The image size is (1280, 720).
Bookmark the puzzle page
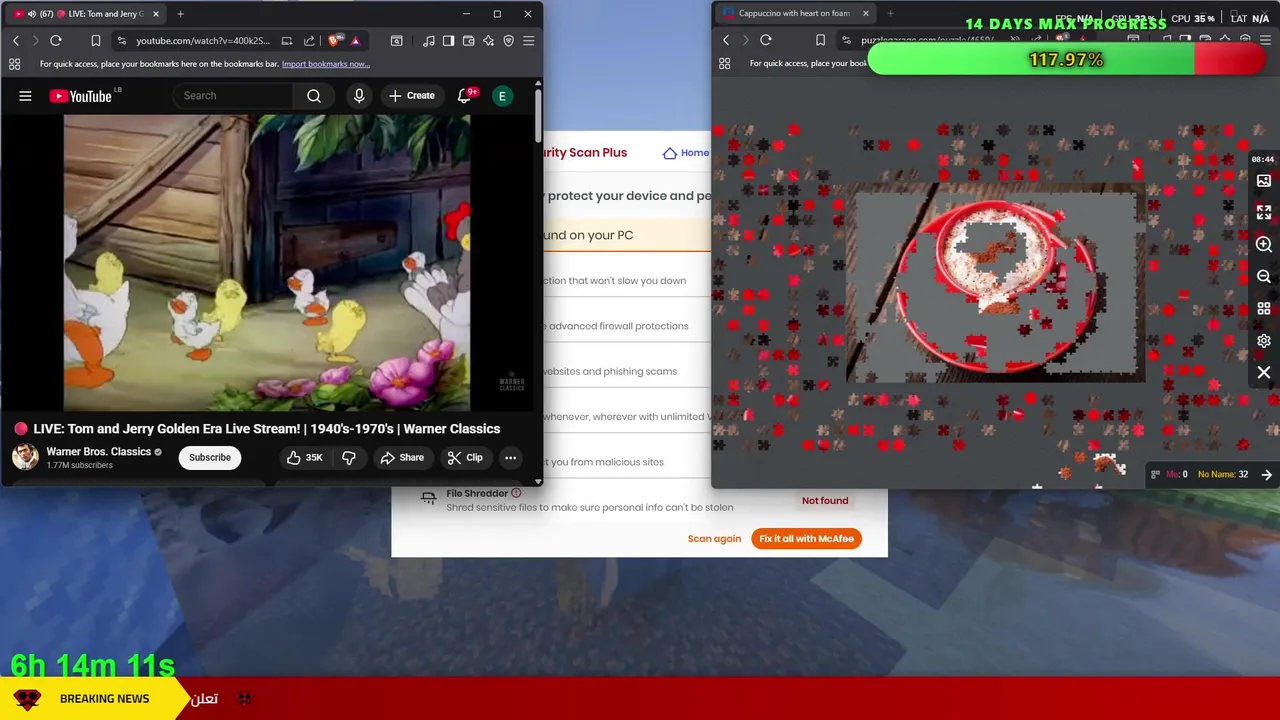tap(820, 40)
